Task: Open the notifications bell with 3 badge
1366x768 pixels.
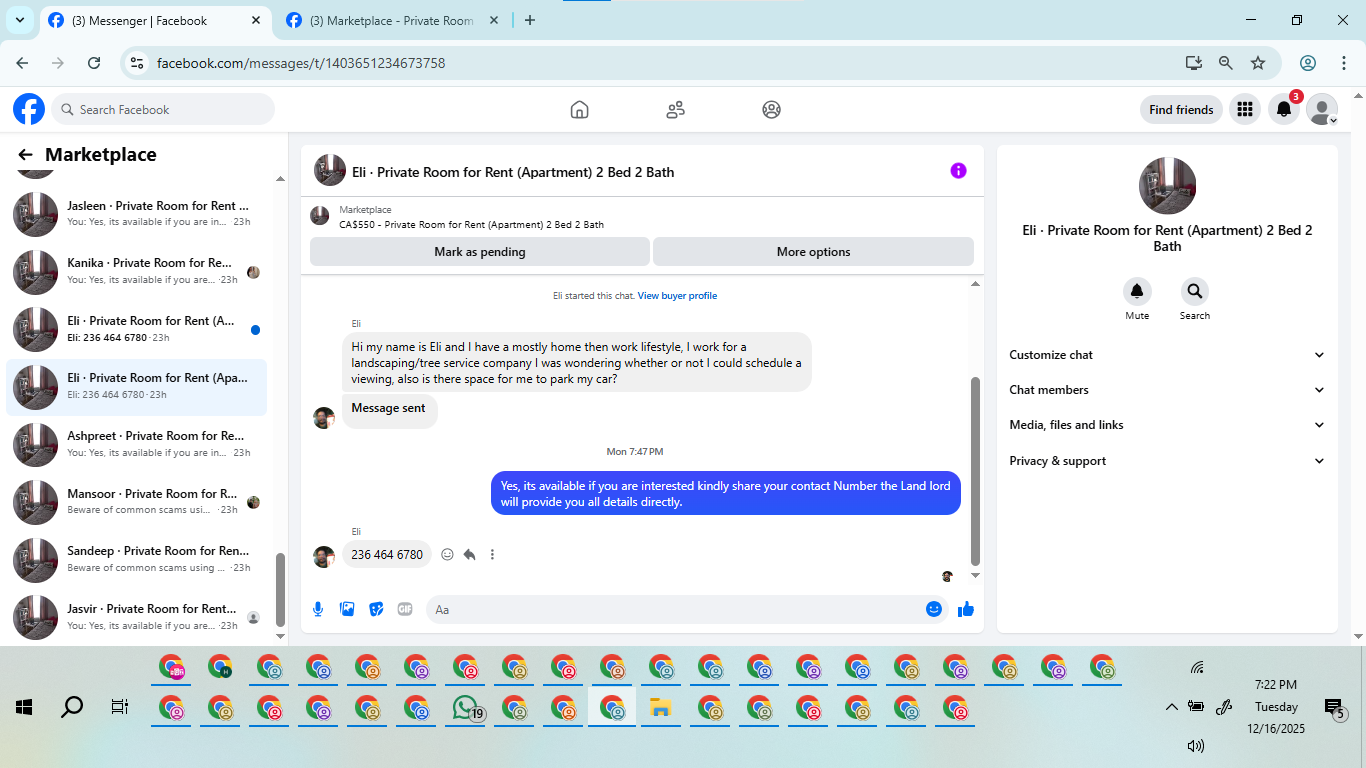Action: click(1284, 110)
